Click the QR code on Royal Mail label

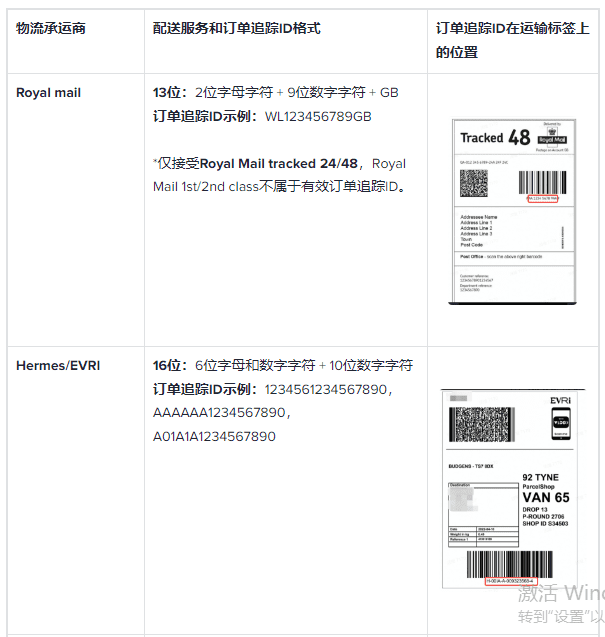(473, 183)
